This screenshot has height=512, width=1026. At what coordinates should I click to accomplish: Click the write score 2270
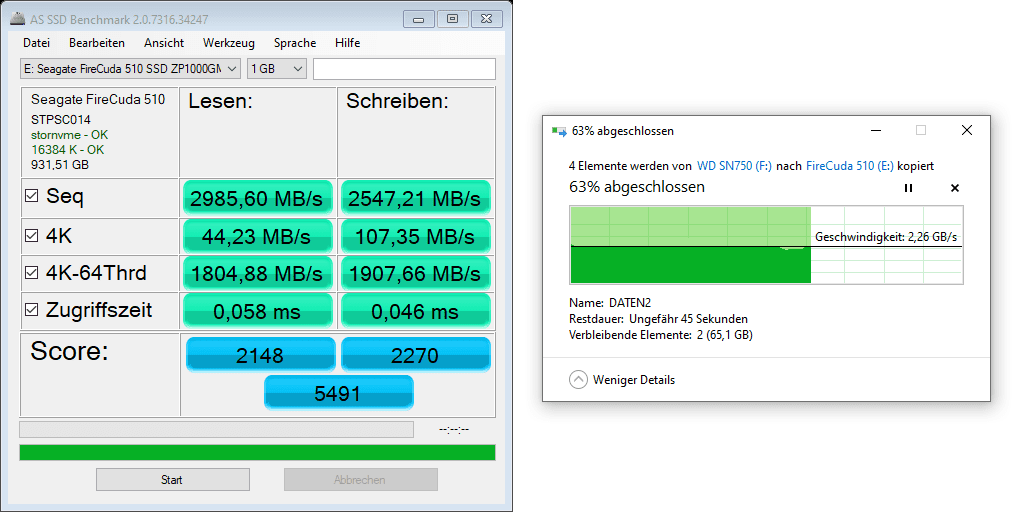[x=416, y=355]
